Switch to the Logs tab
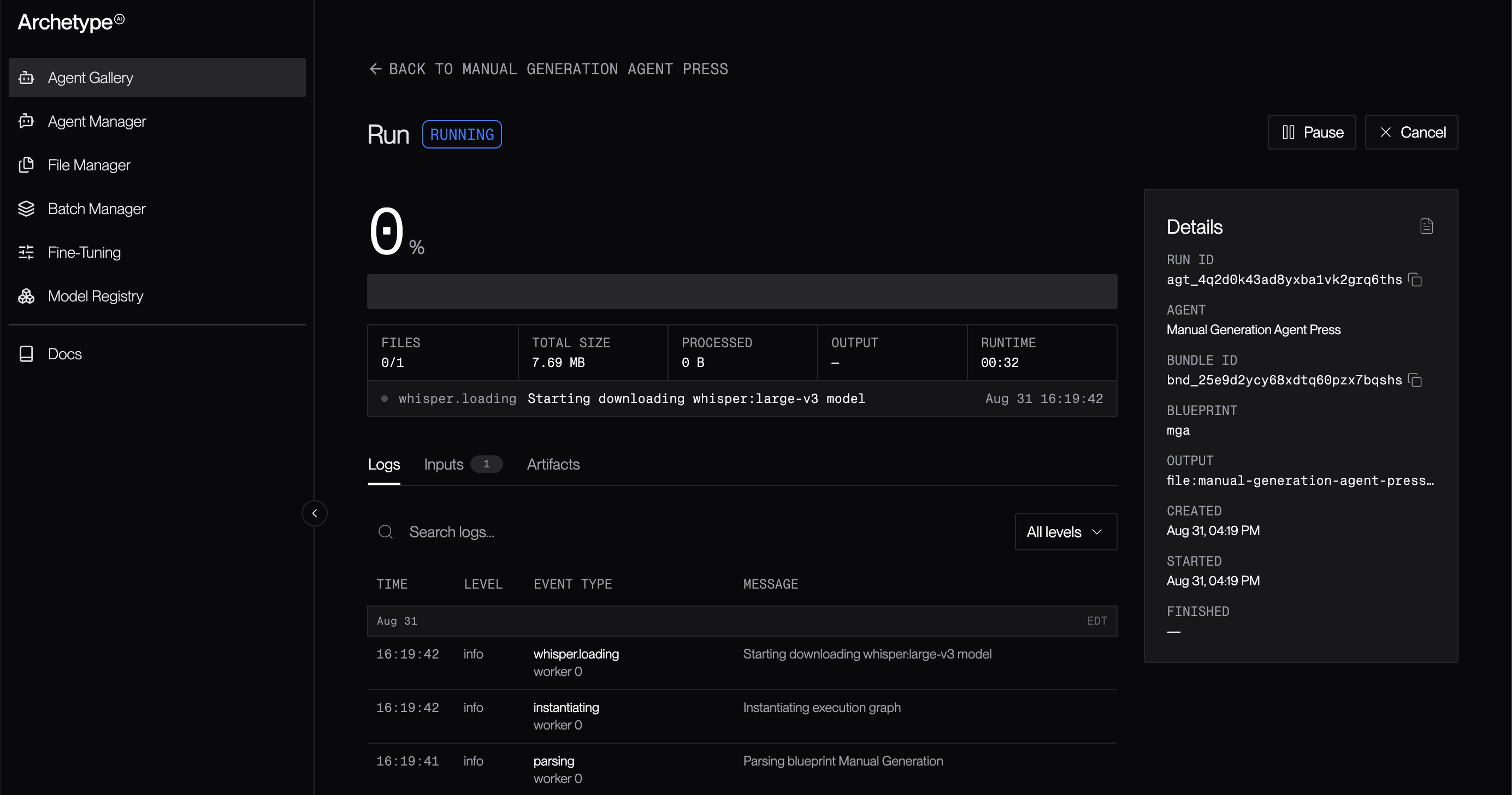The height and width of the screenshot is (795, 1512). pyautogui.click(x=384, y=464)
